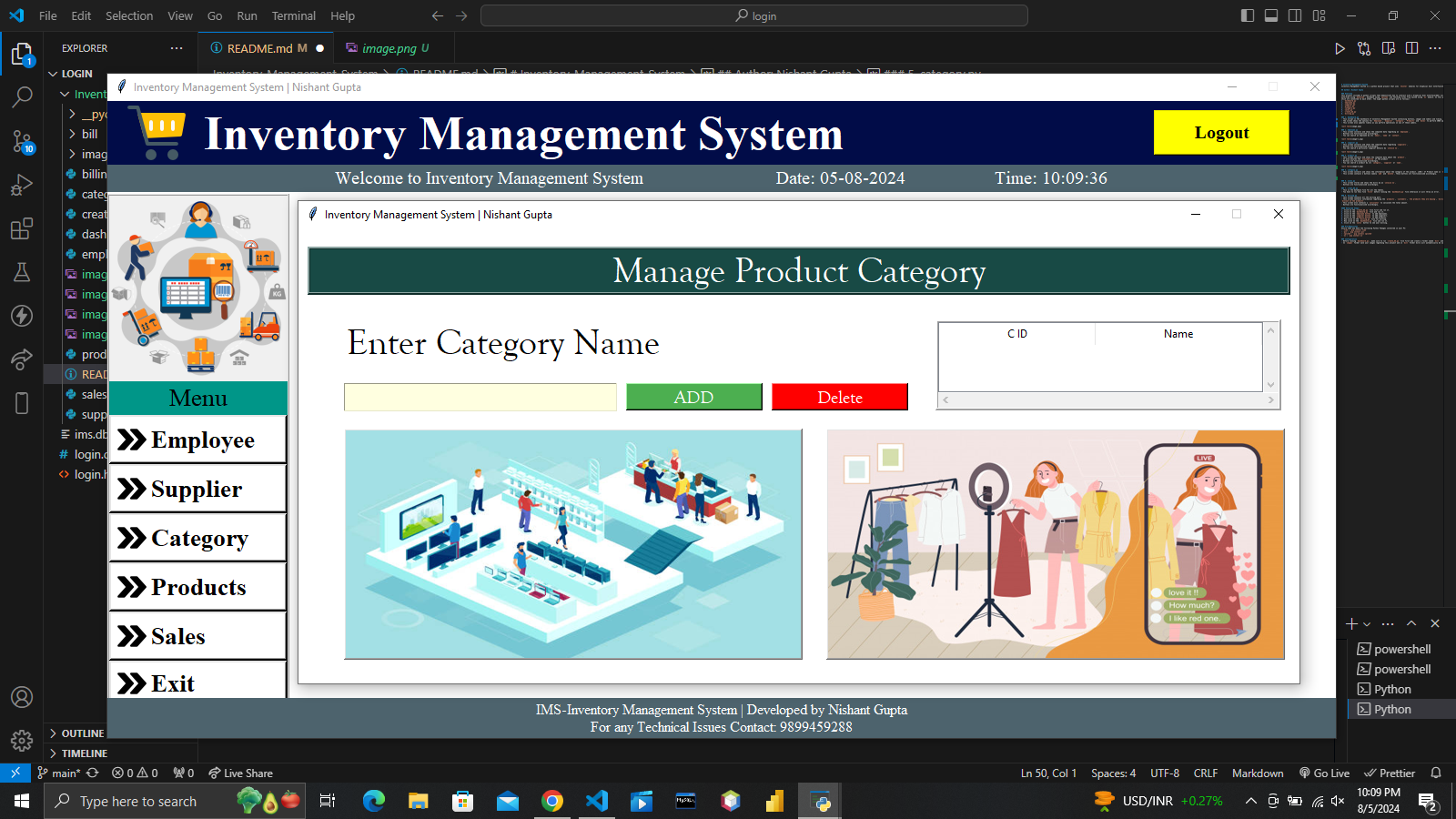Select the first powershell terminal entry
Screen dimensions: 1456x819
1401,649
